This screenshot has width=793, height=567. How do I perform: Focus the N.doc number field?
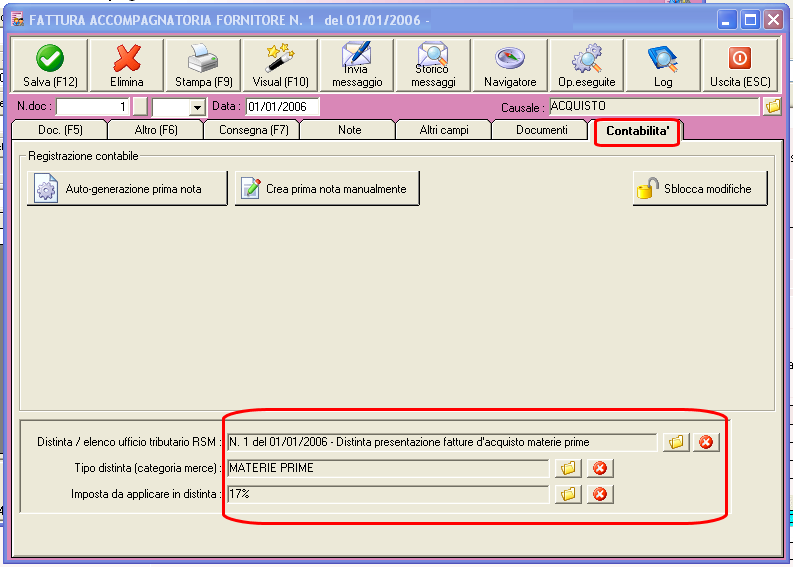pyautogui.click(x=92, y=107)
